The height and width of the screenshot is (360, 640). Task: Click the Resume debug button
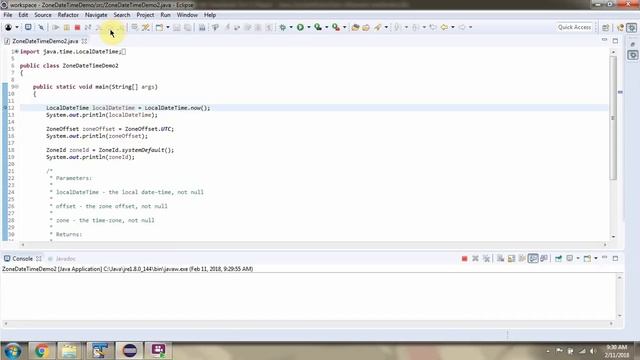click(x=56, y=27)
